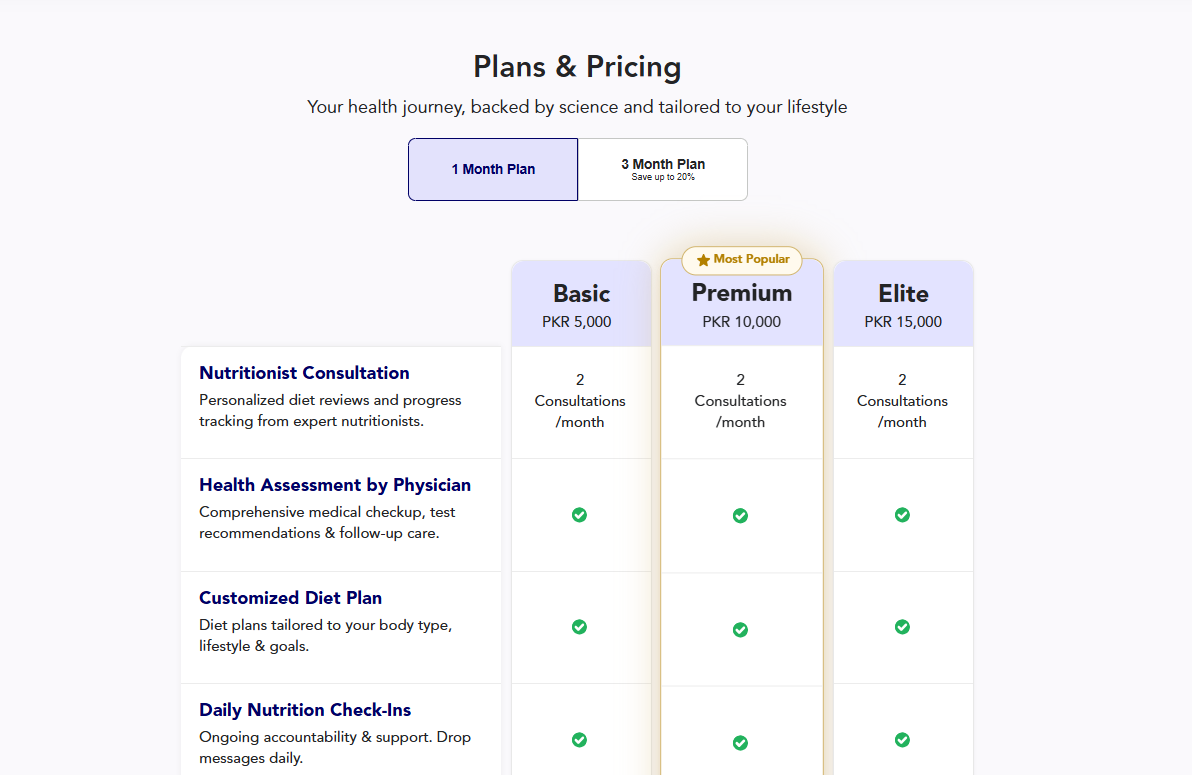Click Elite plan Health Assessment checkmark icon
The image size is (1192, 775).
(902, 515)
